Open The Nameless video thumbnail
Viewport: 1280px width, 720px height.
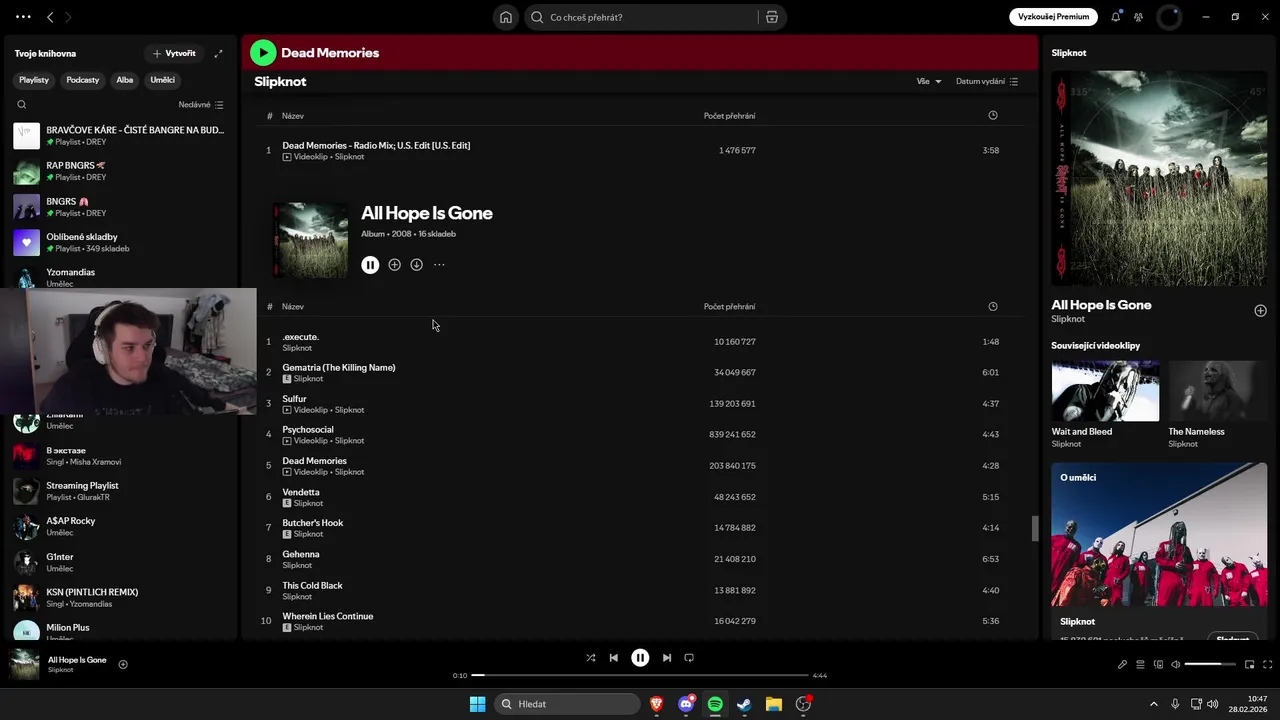point(1217,391)
